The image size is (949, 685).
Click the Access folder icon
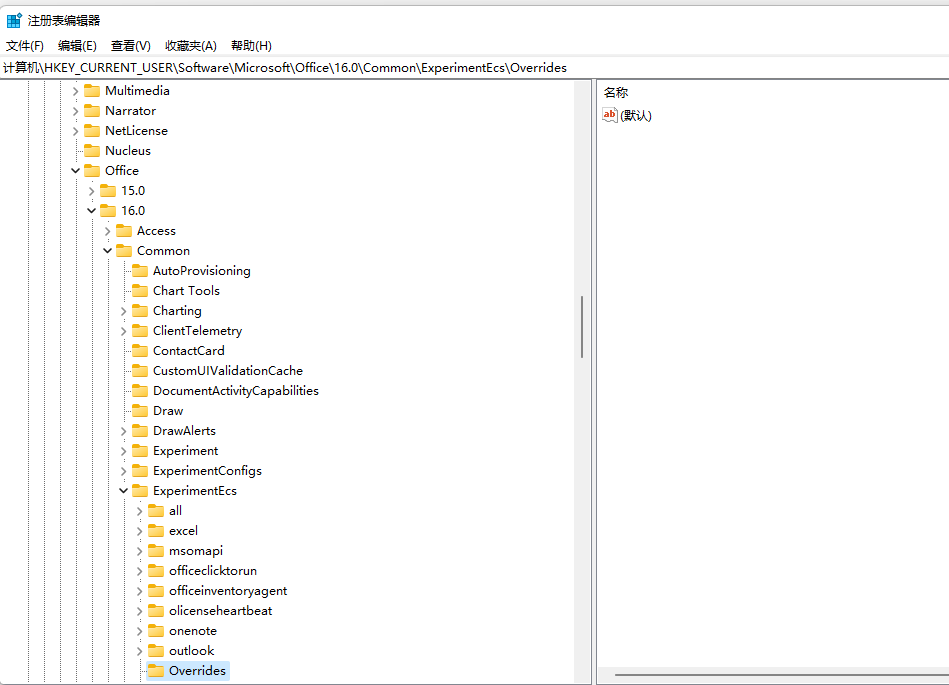coord(123,231)
